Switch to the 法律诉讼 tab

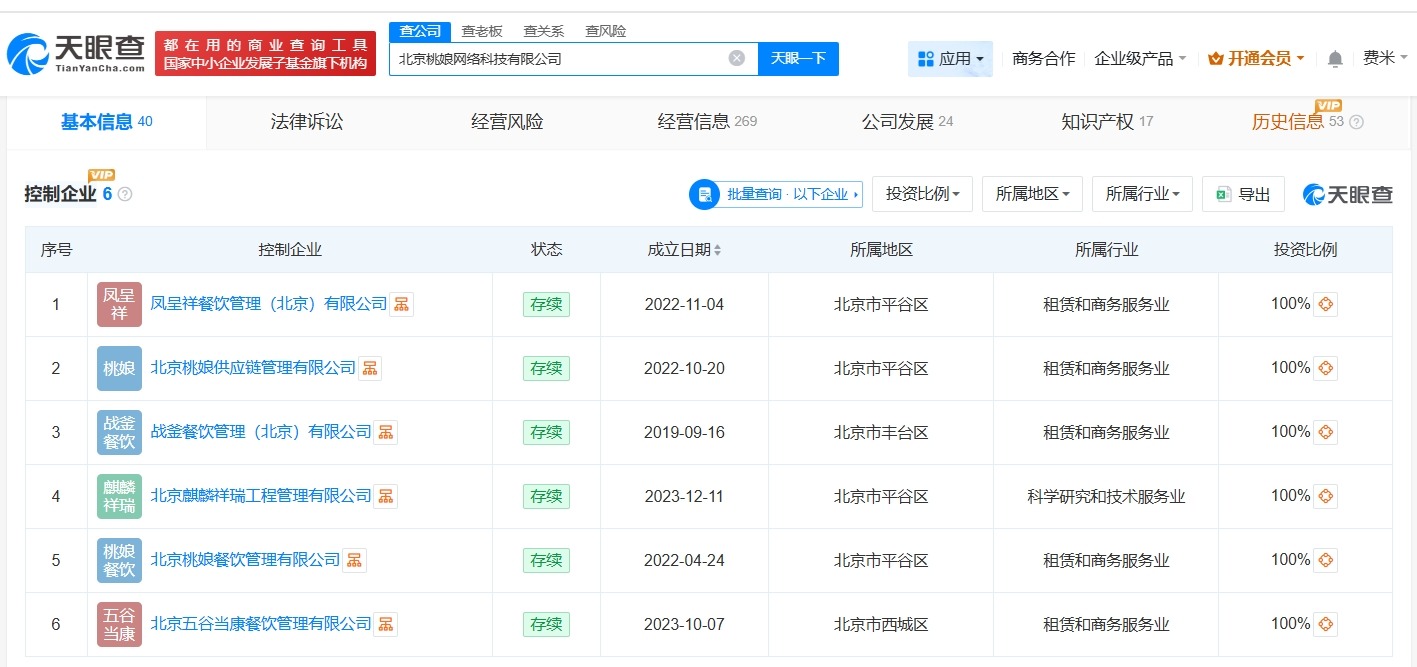pyautogui.click(x=306, y=121)
